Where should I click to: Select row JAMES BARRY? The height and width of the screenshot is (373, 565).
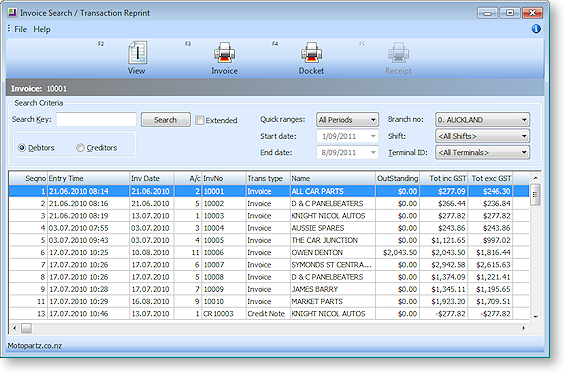point(269,289)
